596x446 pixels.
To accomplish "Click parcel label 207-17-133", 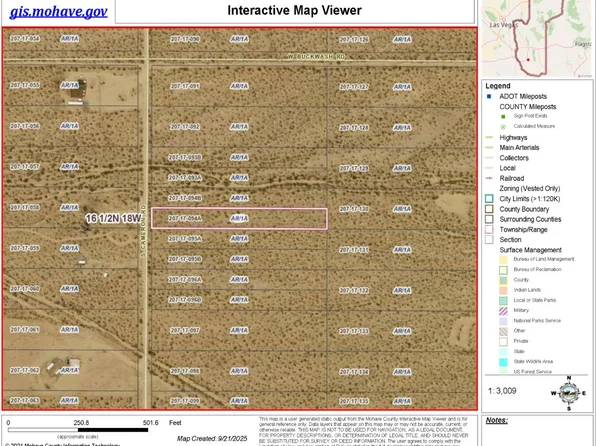I will coord(354,331).
